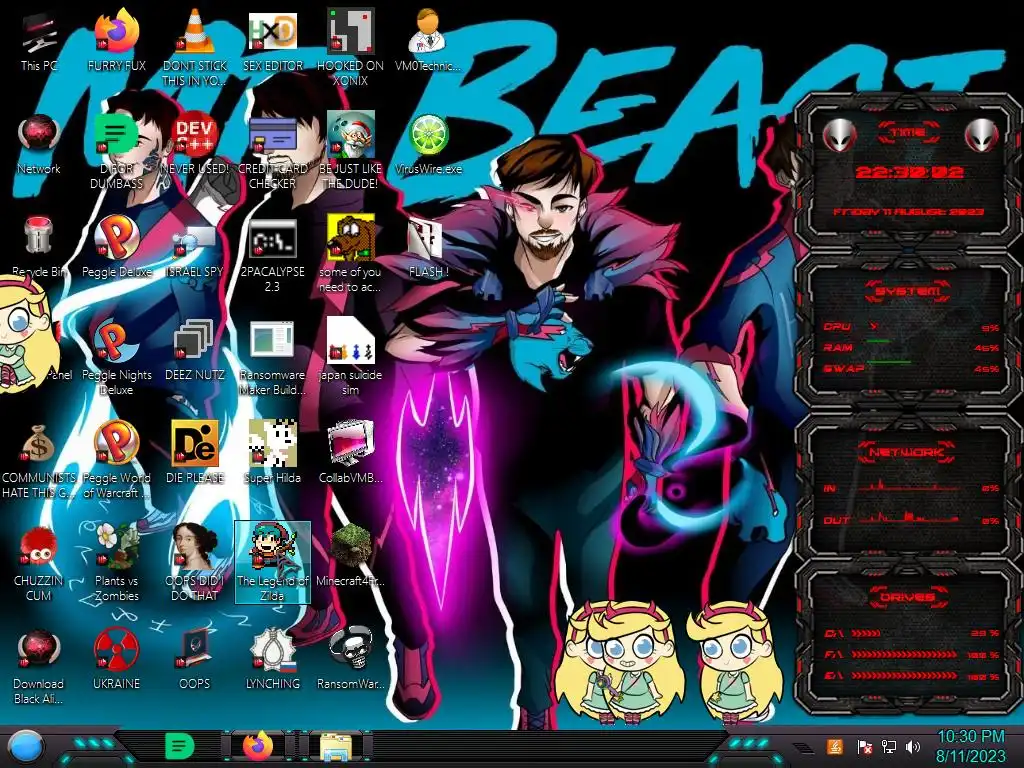Click the SYSTEM widget header

tap(908, 291)
